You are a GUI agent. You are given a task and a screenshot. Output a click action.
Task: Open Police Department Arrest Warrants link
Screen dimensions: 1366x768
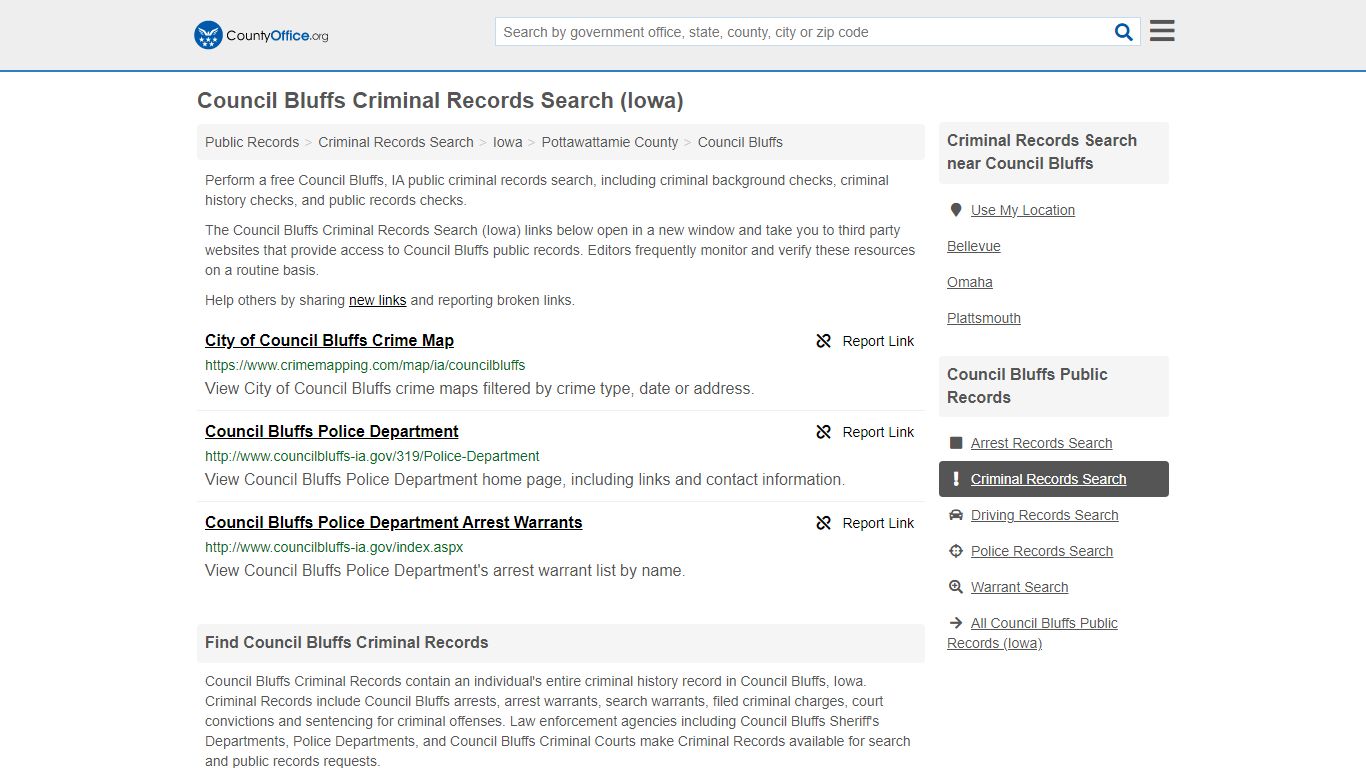coord(393,522)
